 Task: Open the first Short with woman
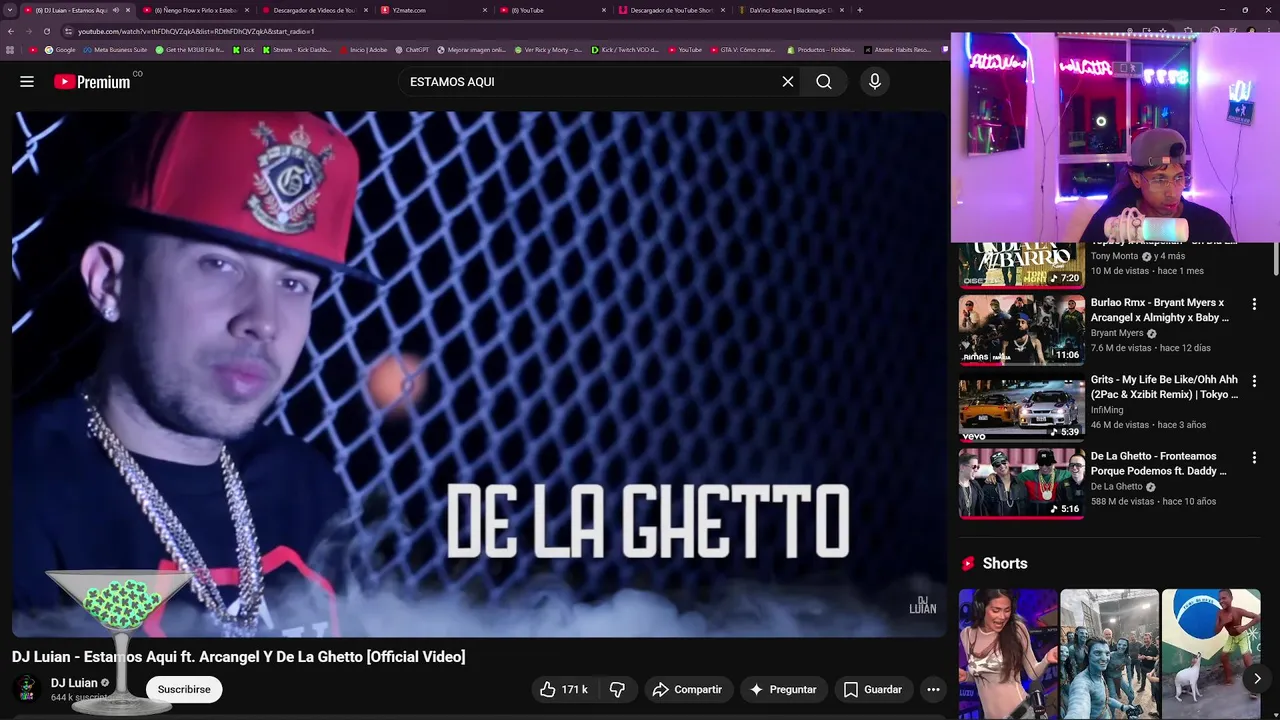(1008, 654)
